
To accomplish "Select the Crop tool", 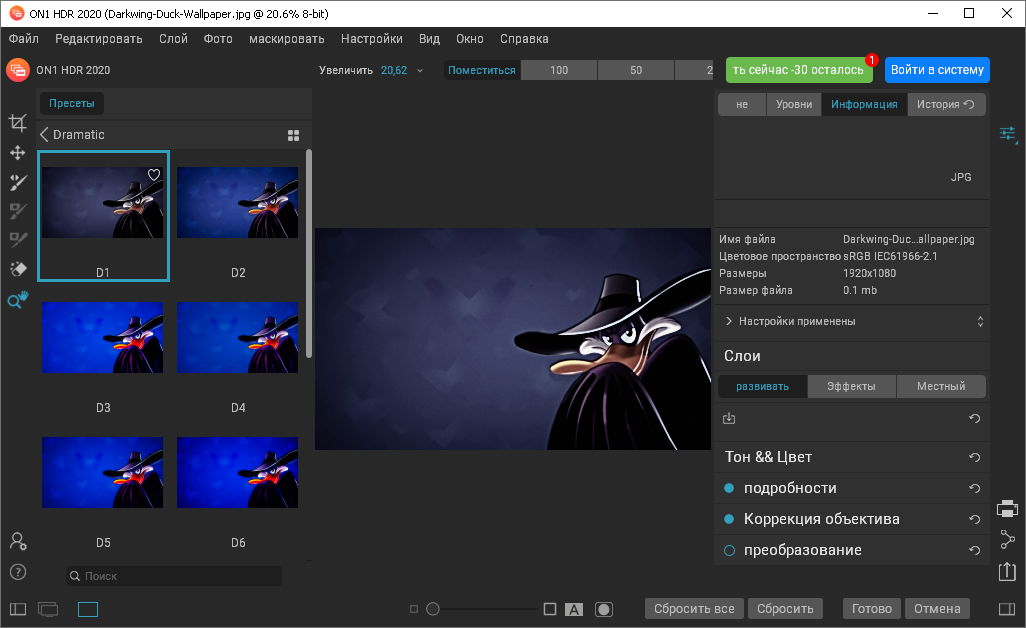I will [18, 123].
